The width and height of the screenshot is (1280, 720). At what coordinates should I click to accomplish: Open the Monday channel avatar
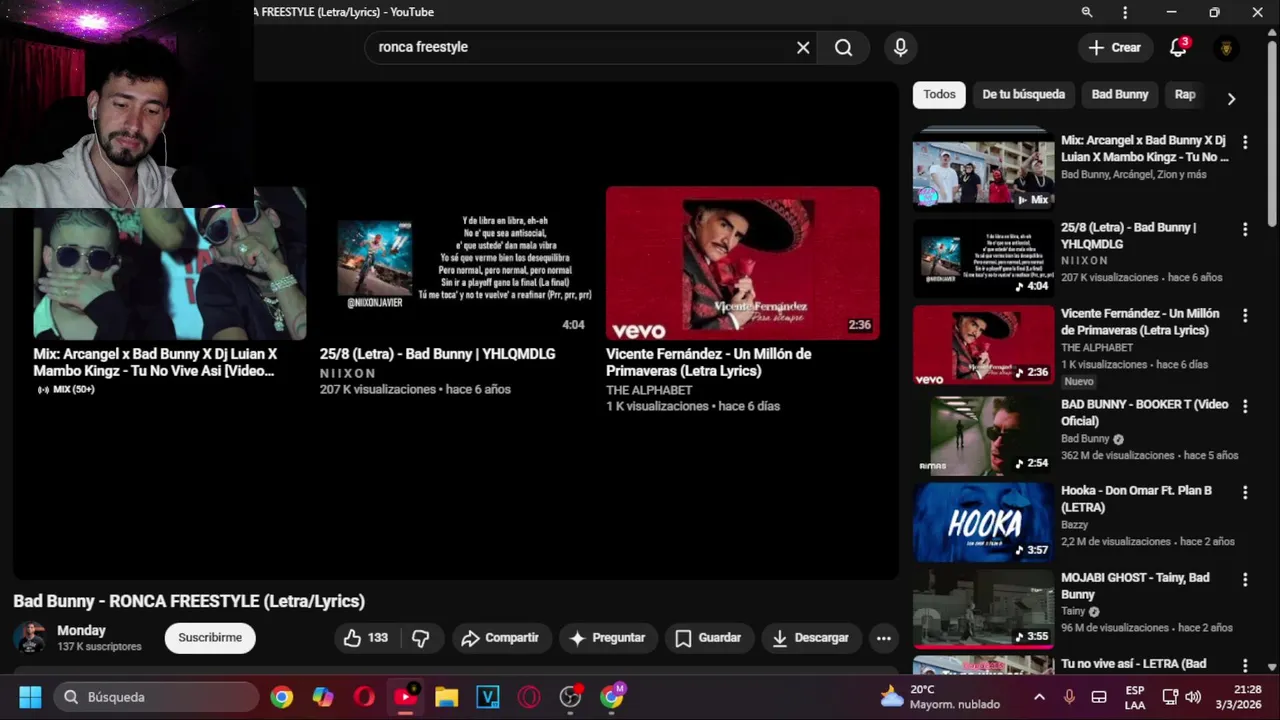(29, 638)
